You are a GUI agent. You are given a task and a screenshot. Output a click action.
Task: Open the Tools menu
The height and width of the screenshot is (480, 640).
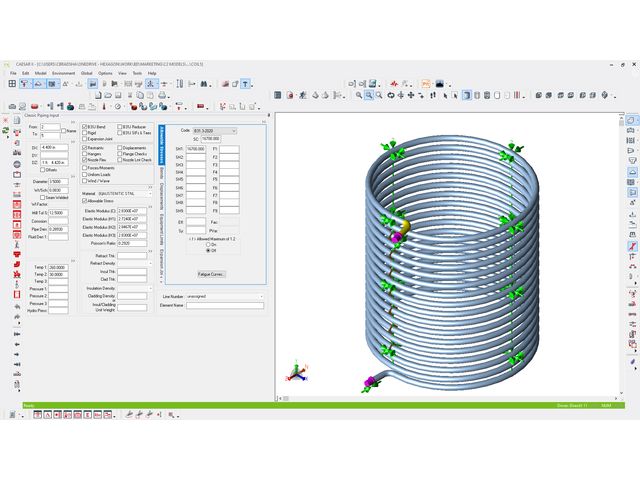tap(136, 73)
